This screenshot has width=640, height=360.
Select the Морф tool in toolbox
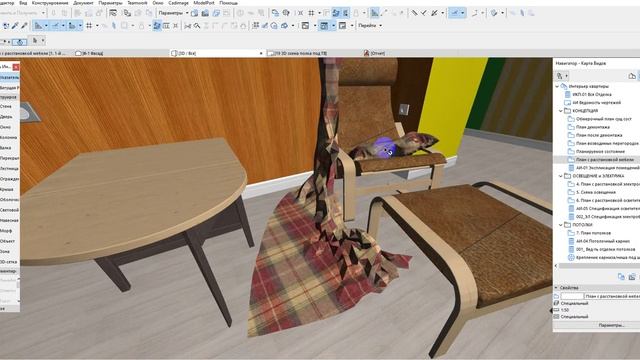[6, 231]
